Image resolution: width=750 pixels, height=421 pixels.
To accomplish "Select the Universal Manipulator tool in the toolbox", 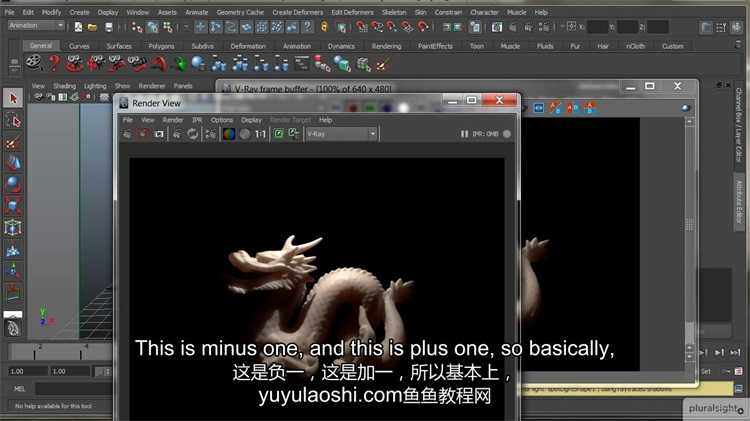I will [13, 228].
